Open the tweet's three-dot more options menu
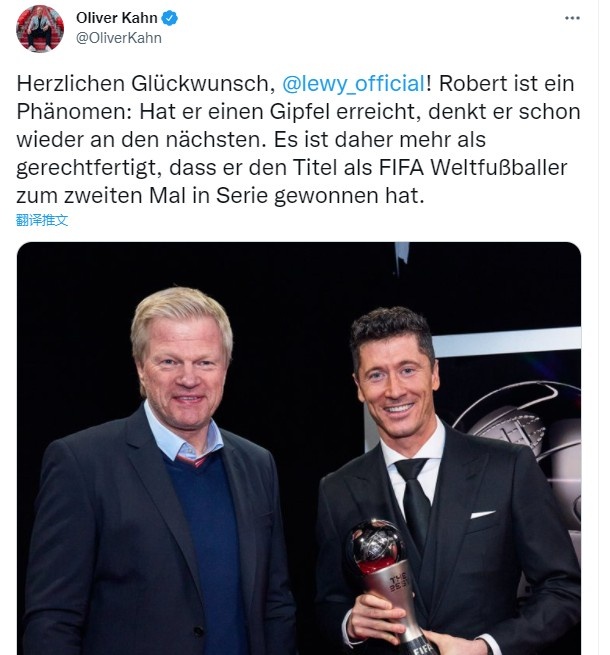 tap(572, 18)
